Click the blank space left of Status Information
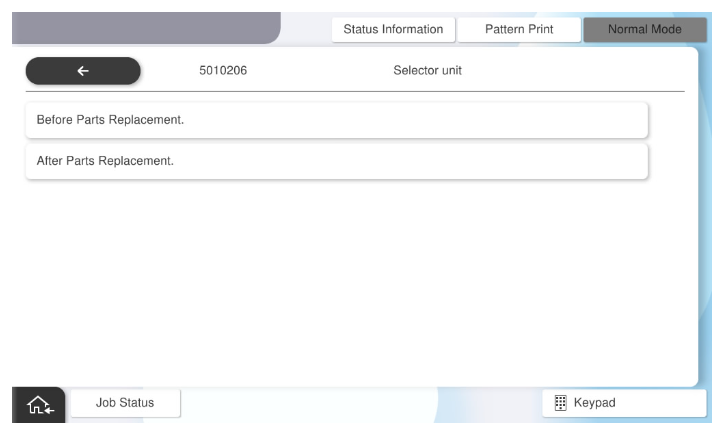Image resolution: width=725 pixels, height=445 pixels. [305, 30]
